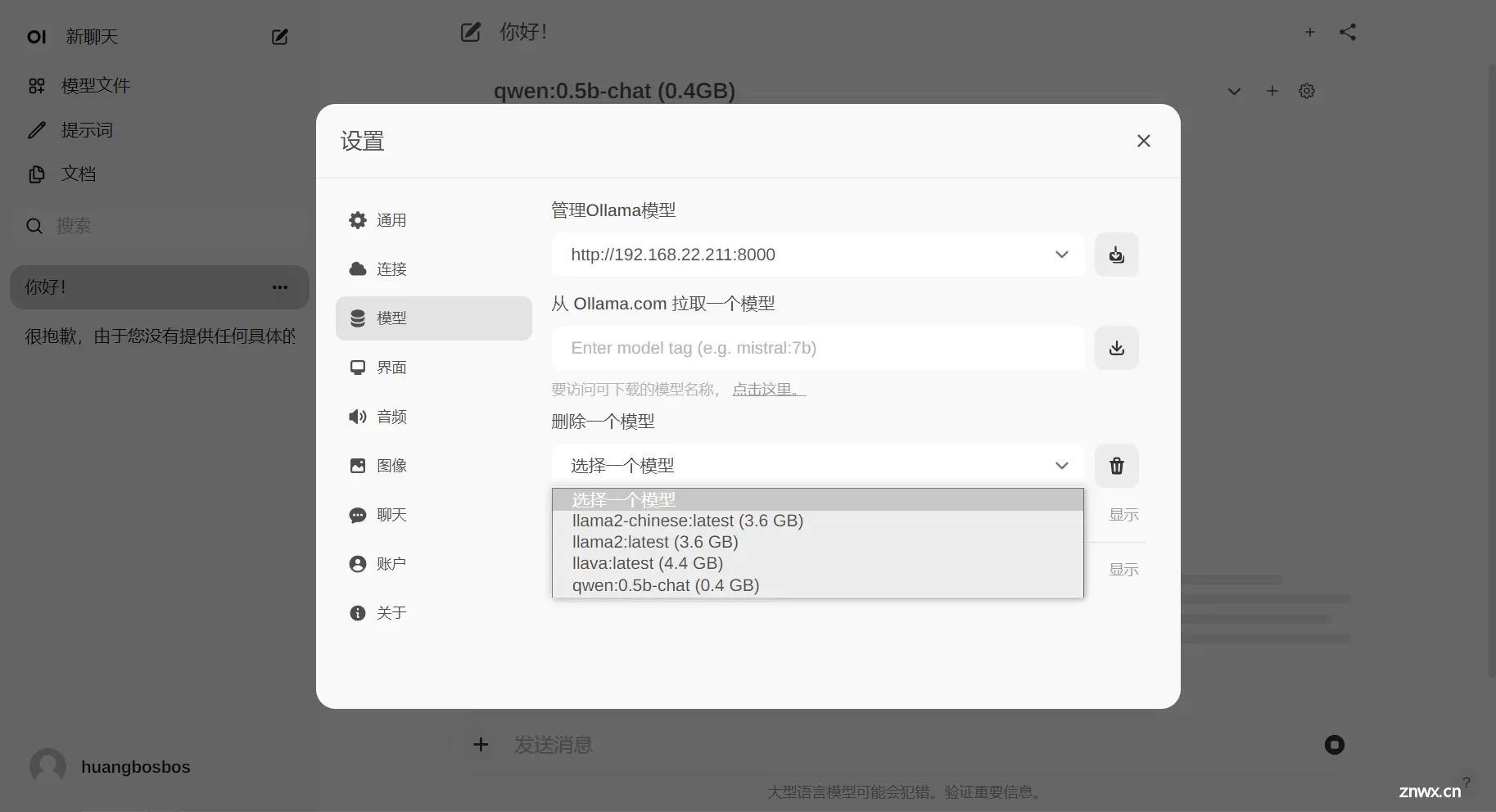This screenshot has width=1496, height=812.
Task: Open the About (关于) settings tab
Action: (434, 613)
